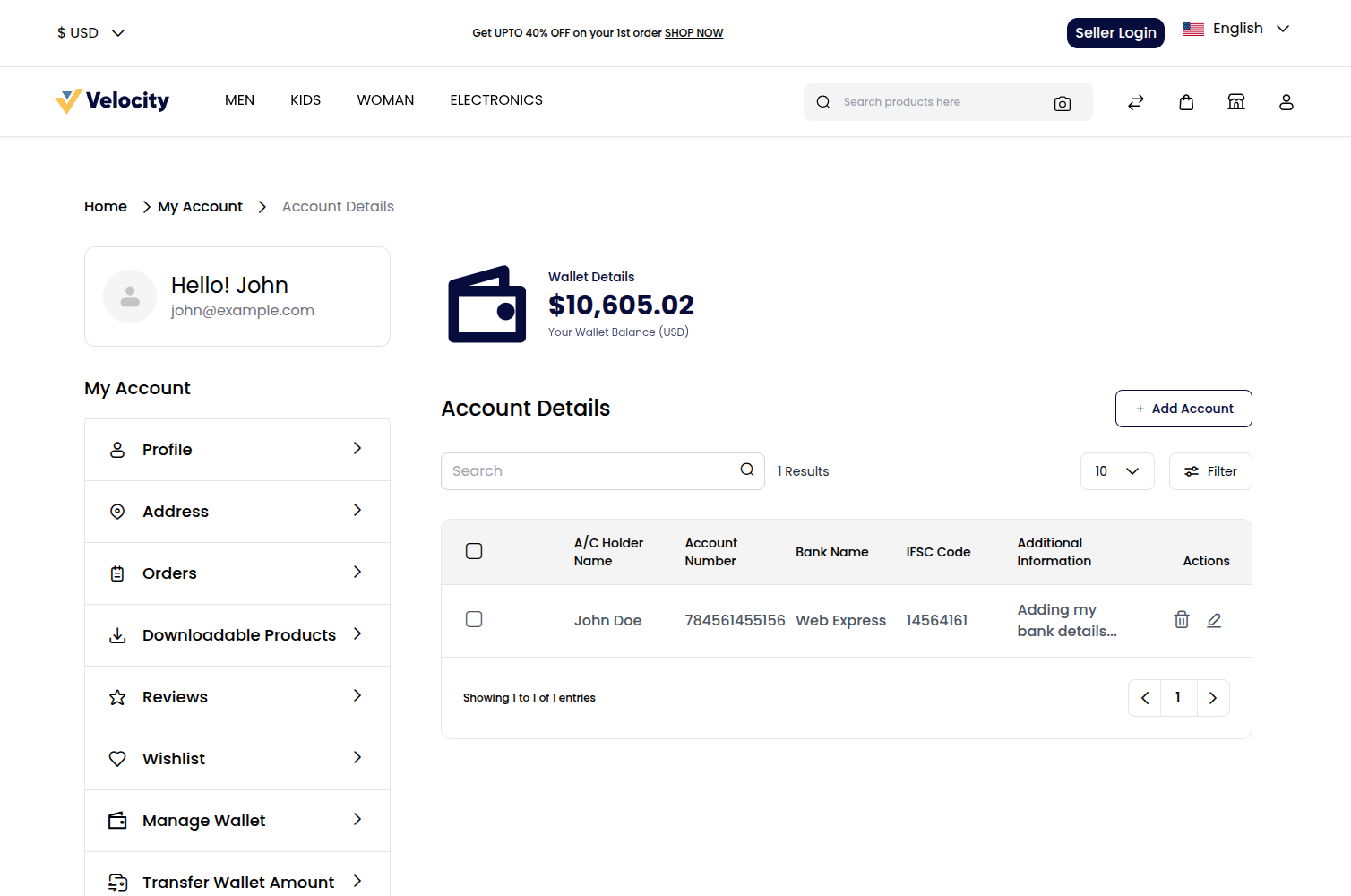Viewport: 1351px width, 896px height.
Task: Open the ELECTRONICS category menu
Action: click(x=496, y=100)
